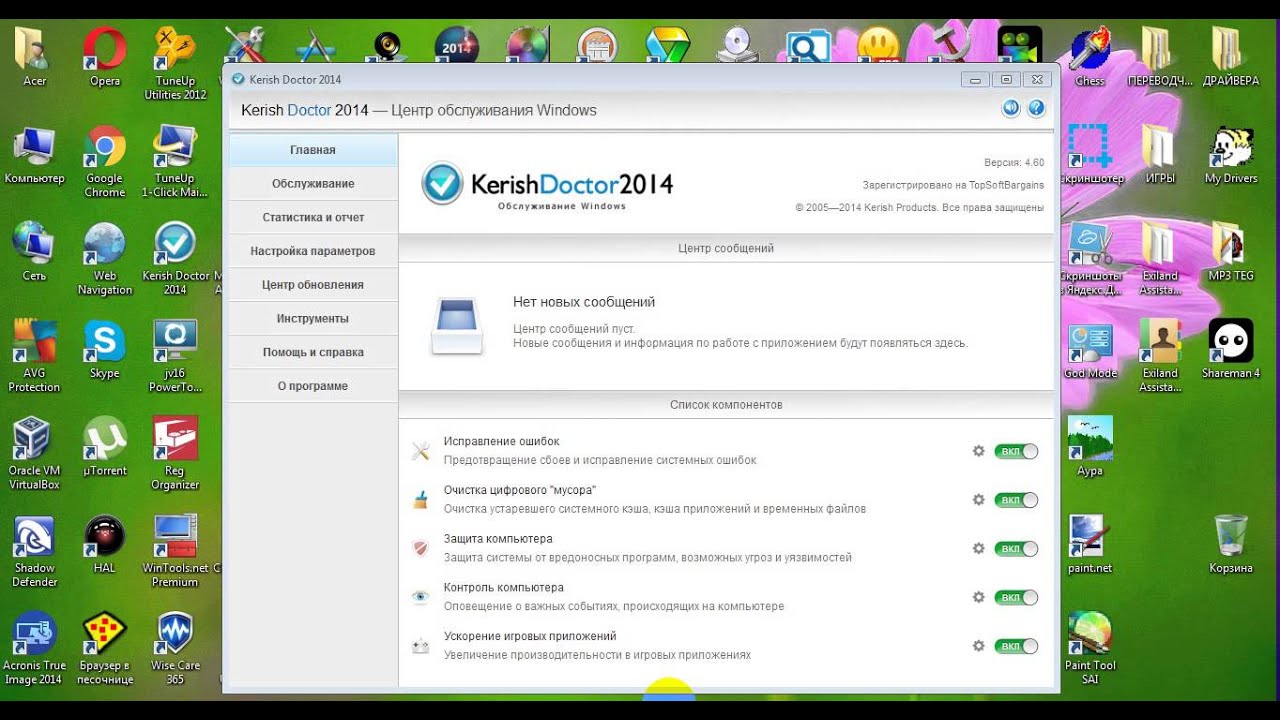Image resolution: width=1280 pixels, height=720 pixels.
Task: Click the Версия: 4.60 text
Action: pyautogui.click(x=1014, y=162)
